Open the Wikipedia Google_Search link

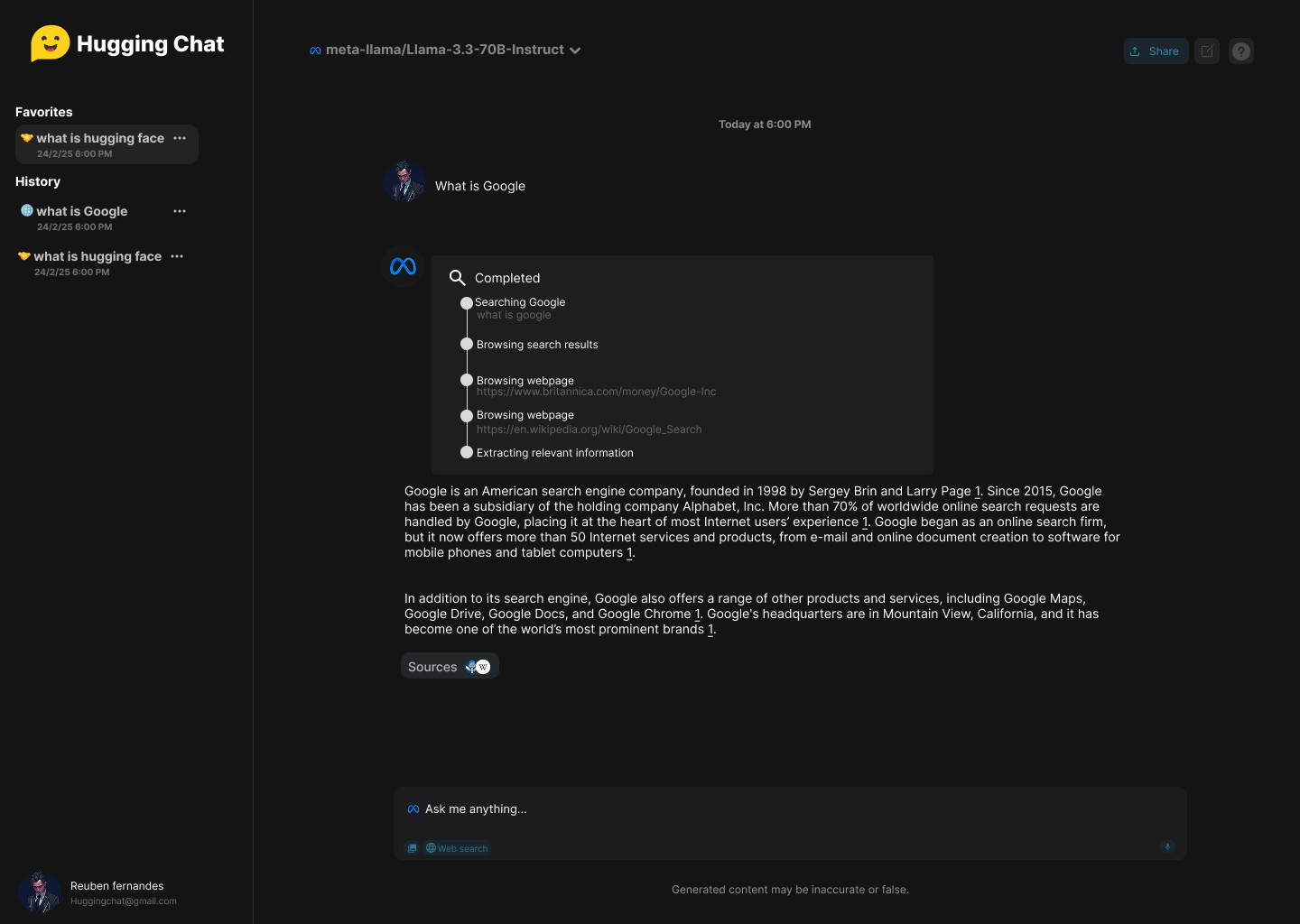[x=589, y=430]
